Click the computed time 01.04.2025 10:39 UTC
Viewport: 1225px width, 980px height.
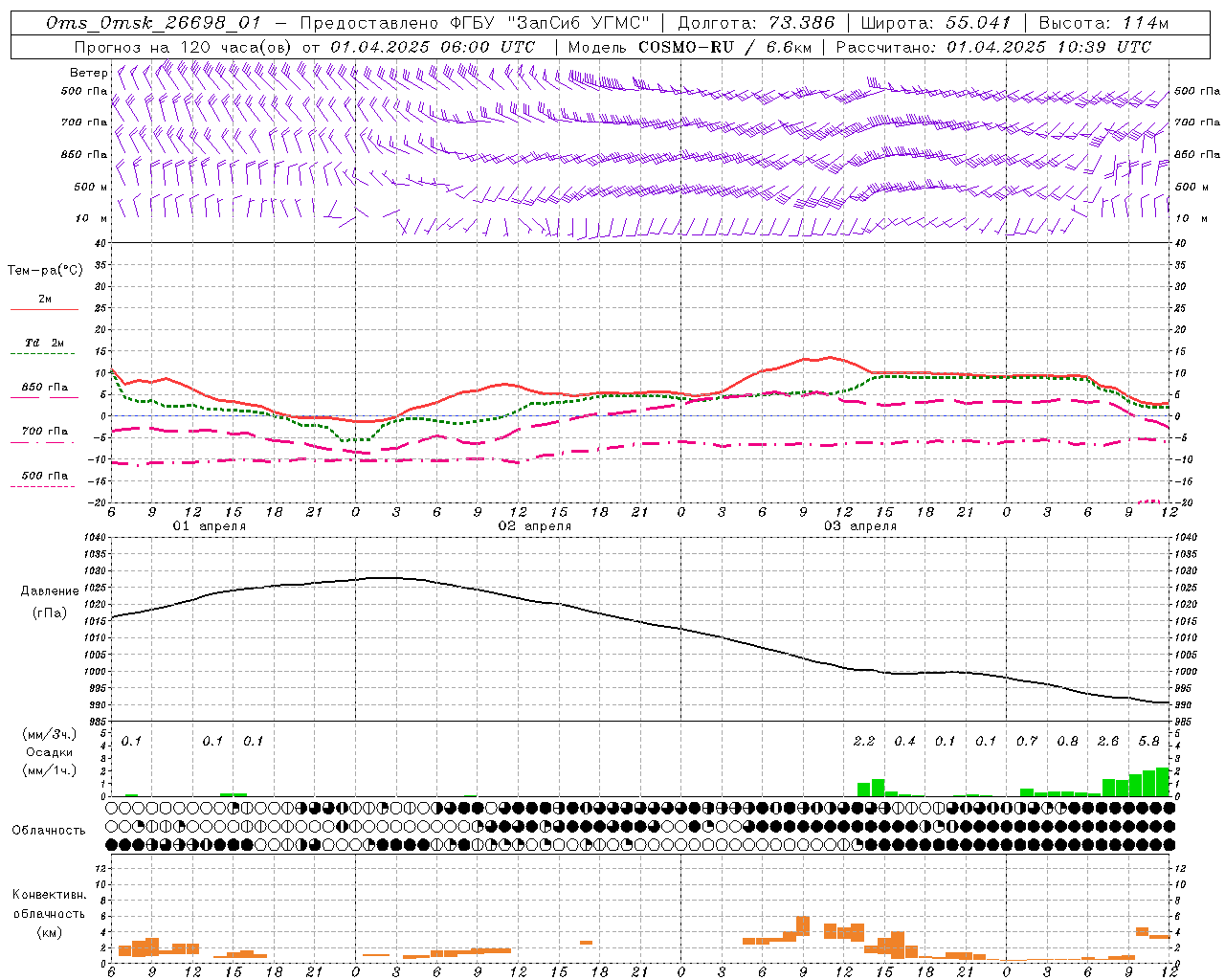[1049, 47]
